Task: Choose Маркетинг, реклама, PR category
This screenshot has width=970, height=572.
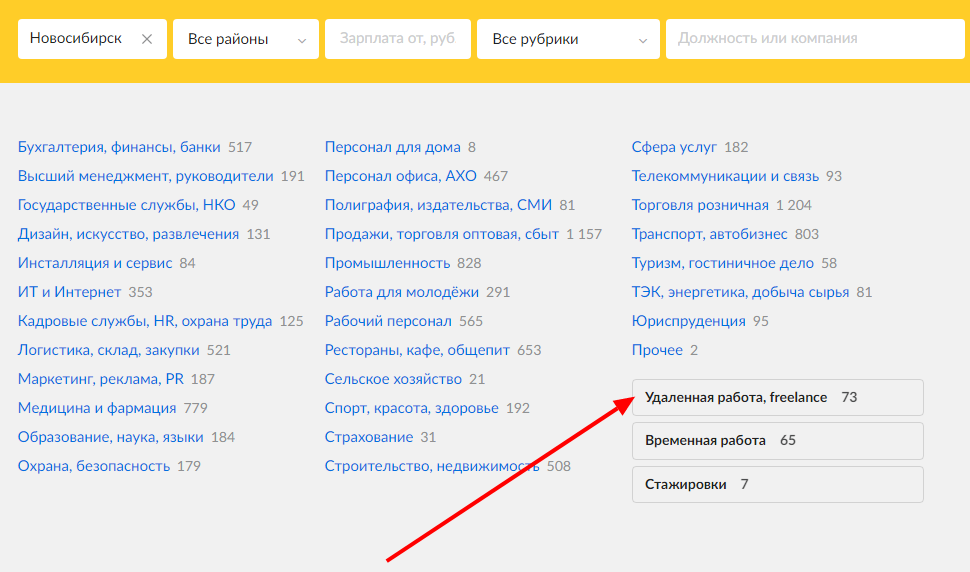Action: (101, 379)
